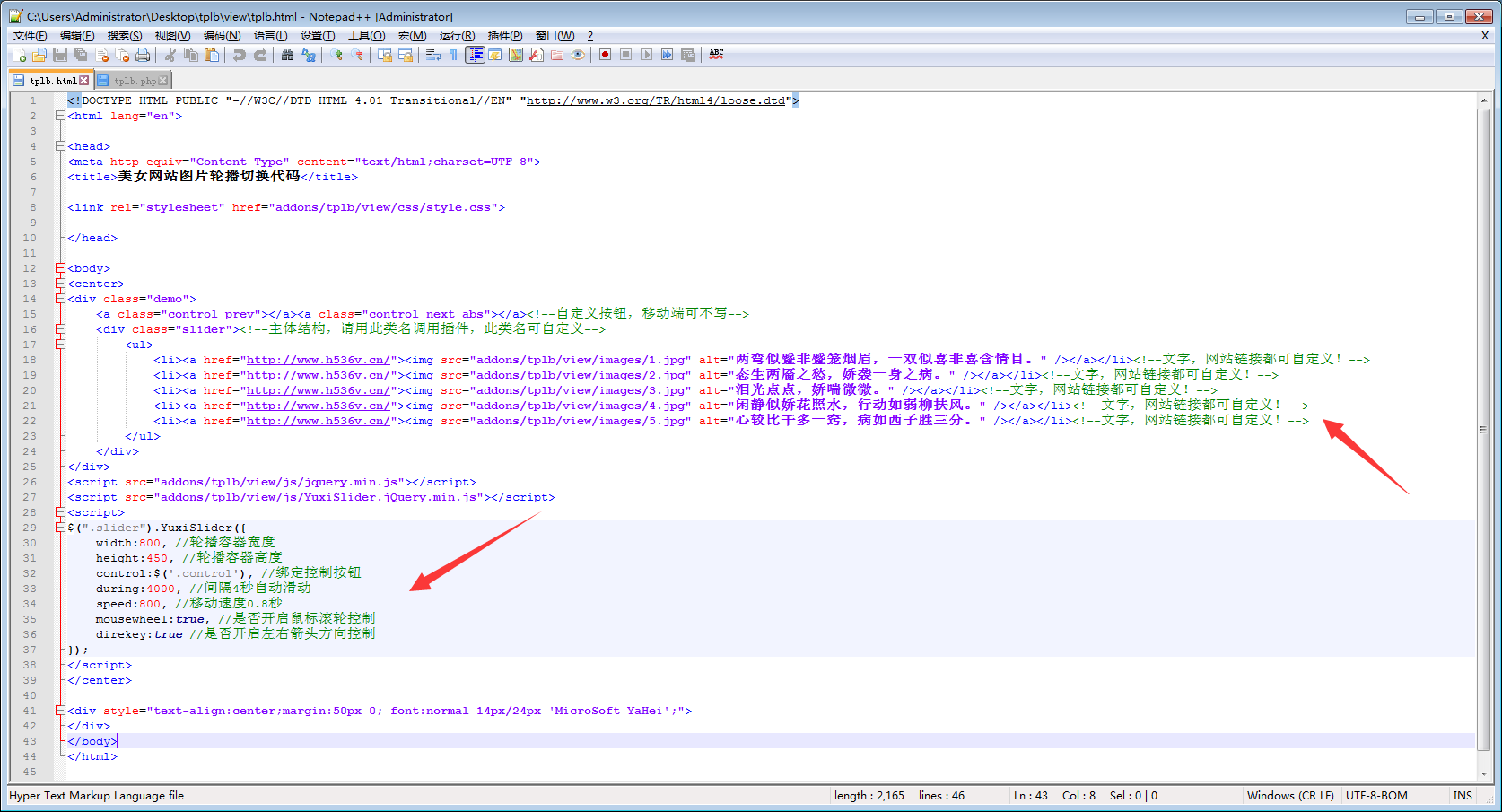Collapse the body fold on line 12

60,268
